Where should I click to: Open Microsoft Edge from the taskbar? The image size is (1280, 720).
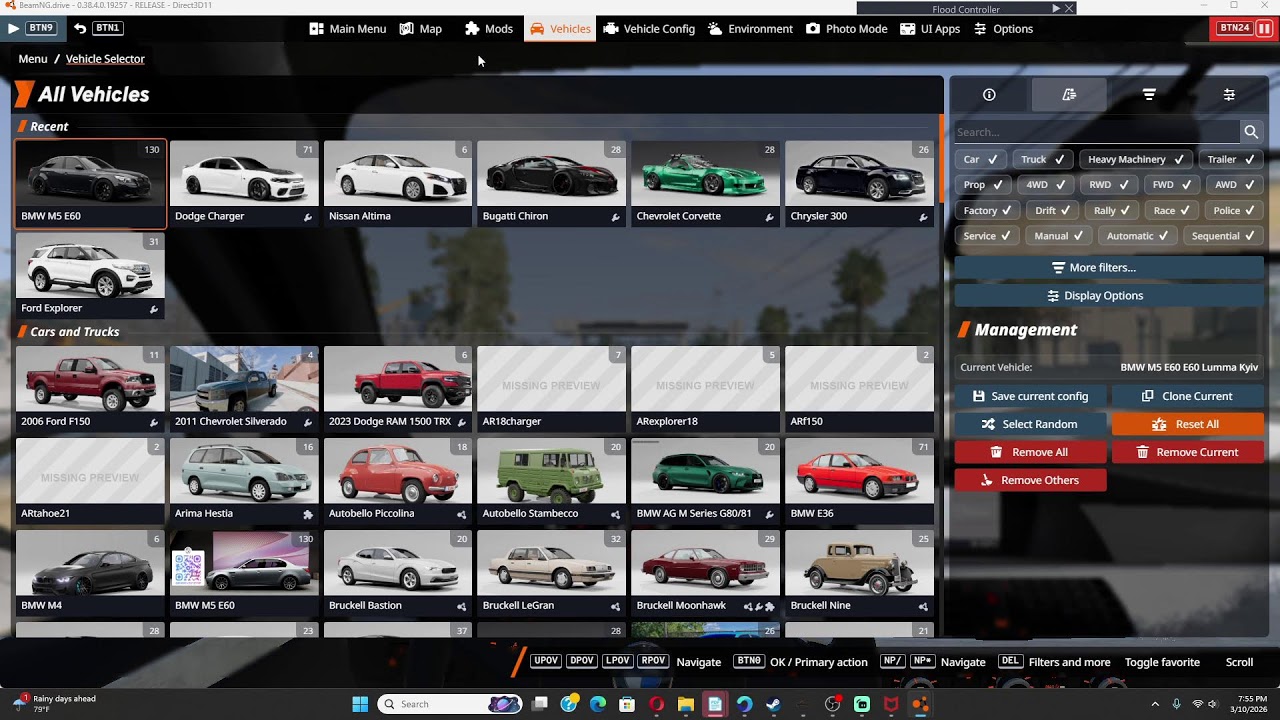(598, 704)
